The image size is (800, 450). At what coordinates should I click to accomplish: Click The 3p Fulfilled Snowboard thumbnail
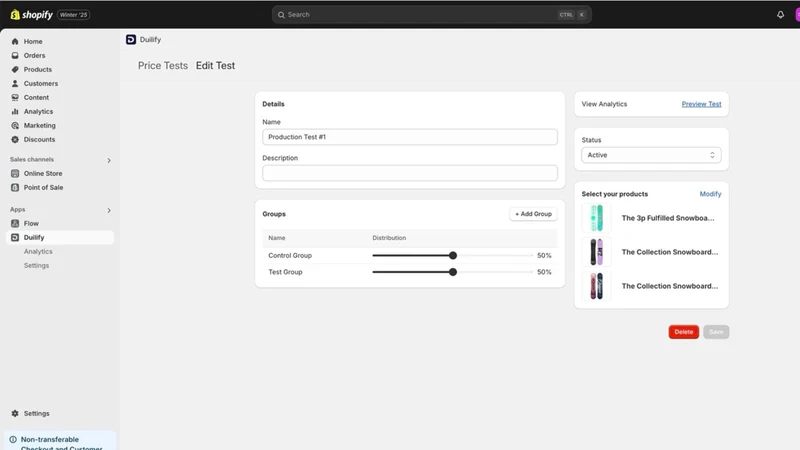click(x=596, y=218)
